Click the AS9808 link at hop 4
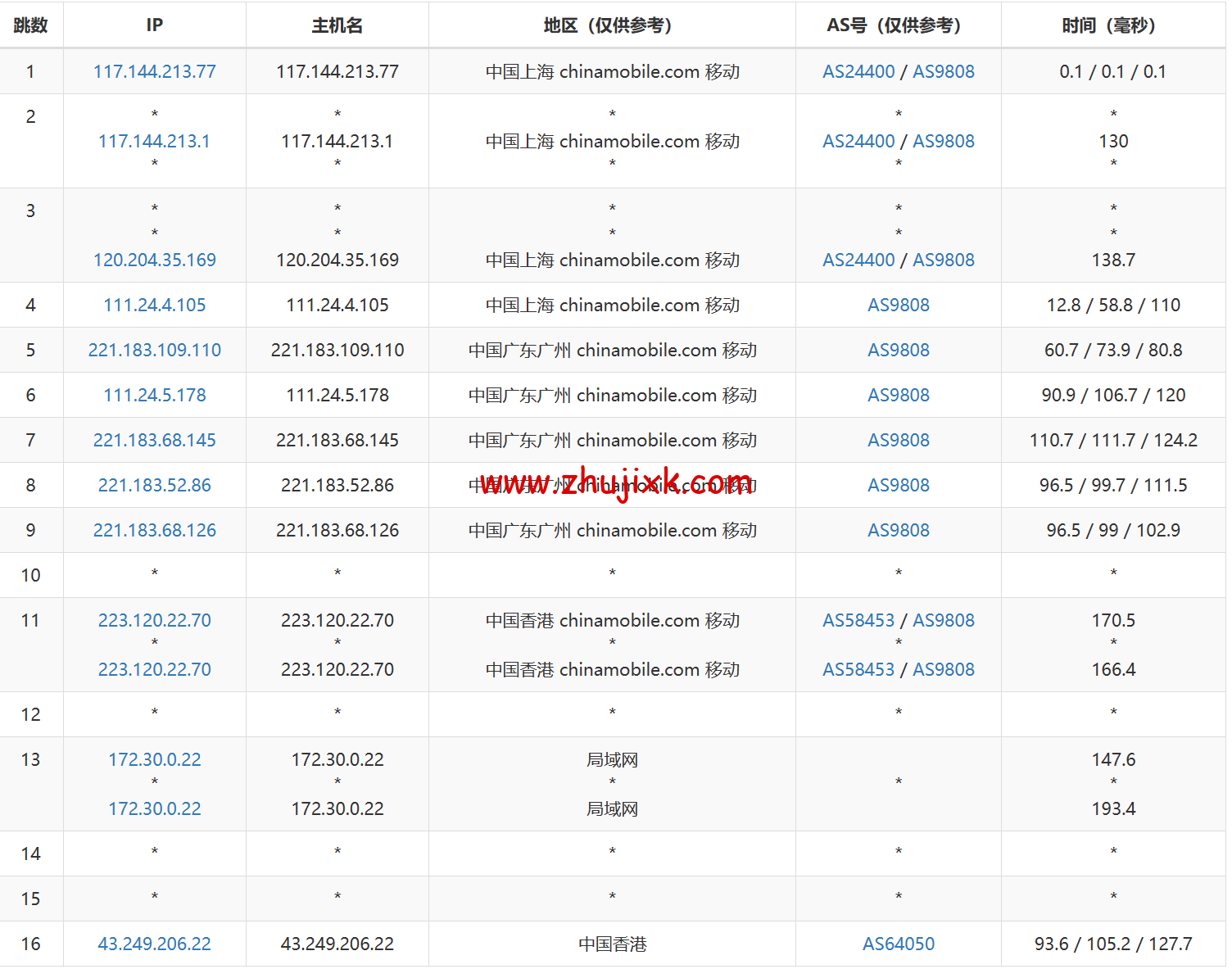The image size is (1232, 969). 898,305
